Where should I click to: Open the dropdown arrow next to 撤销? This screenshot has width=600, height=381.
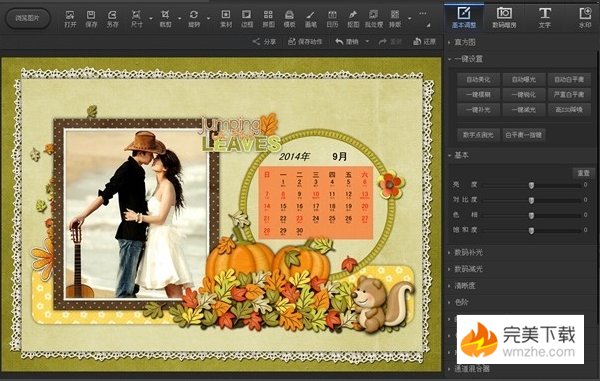pyautogui.click(x=367, y=41)
